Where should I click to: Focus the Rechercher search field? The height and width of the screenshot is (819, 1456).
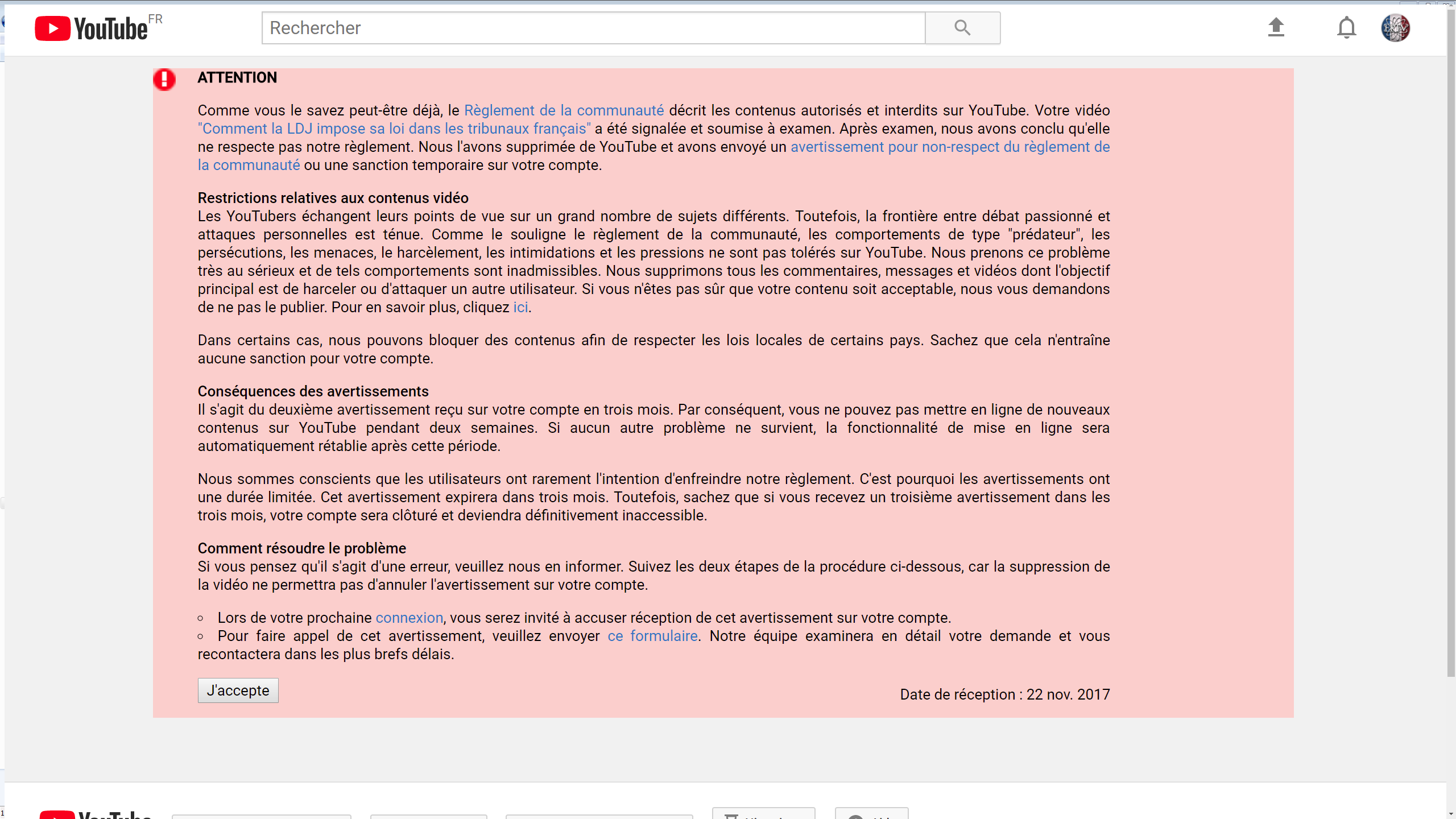tap(593, 28)
